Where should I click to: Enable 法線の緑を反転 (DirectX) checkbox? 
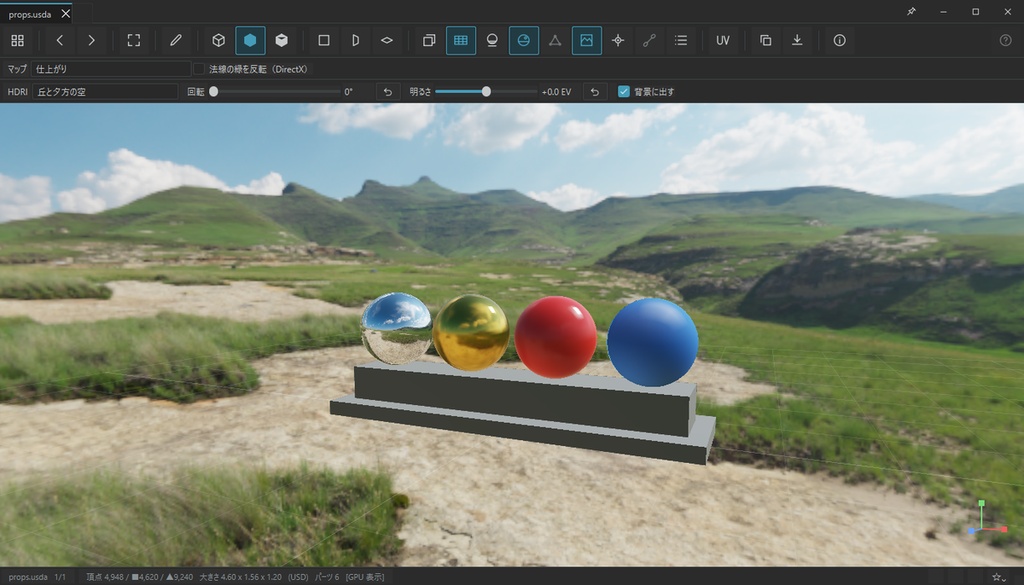[x=199, y=69]
